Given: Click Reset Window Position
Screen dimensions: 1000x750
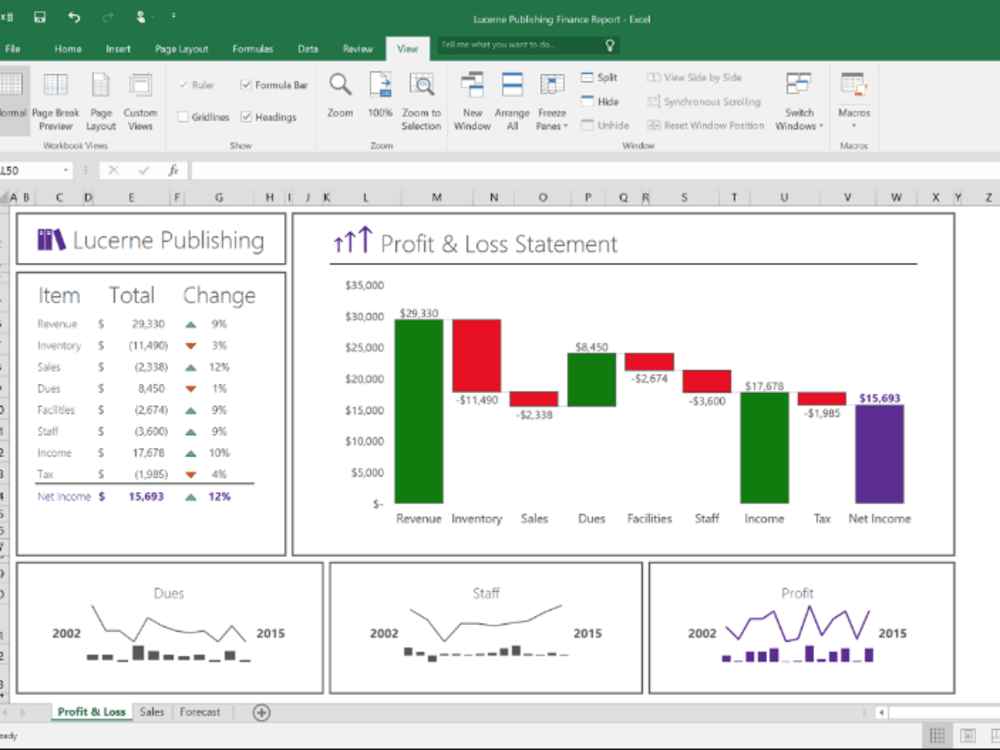Looking at the screenshot, I should [705, 126].
